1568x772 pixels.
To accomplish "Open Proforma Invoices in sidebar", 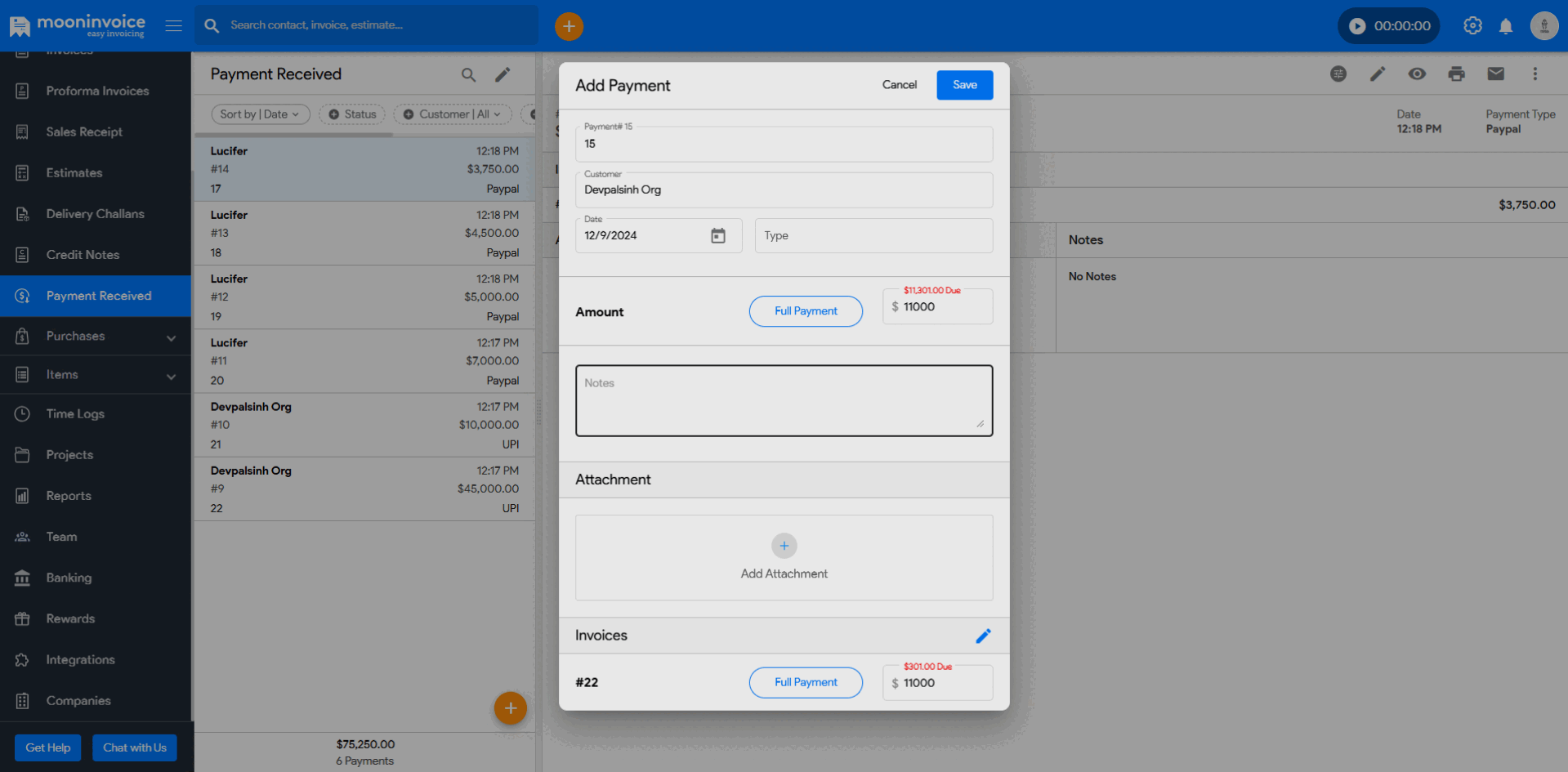I will click(96, 91).
